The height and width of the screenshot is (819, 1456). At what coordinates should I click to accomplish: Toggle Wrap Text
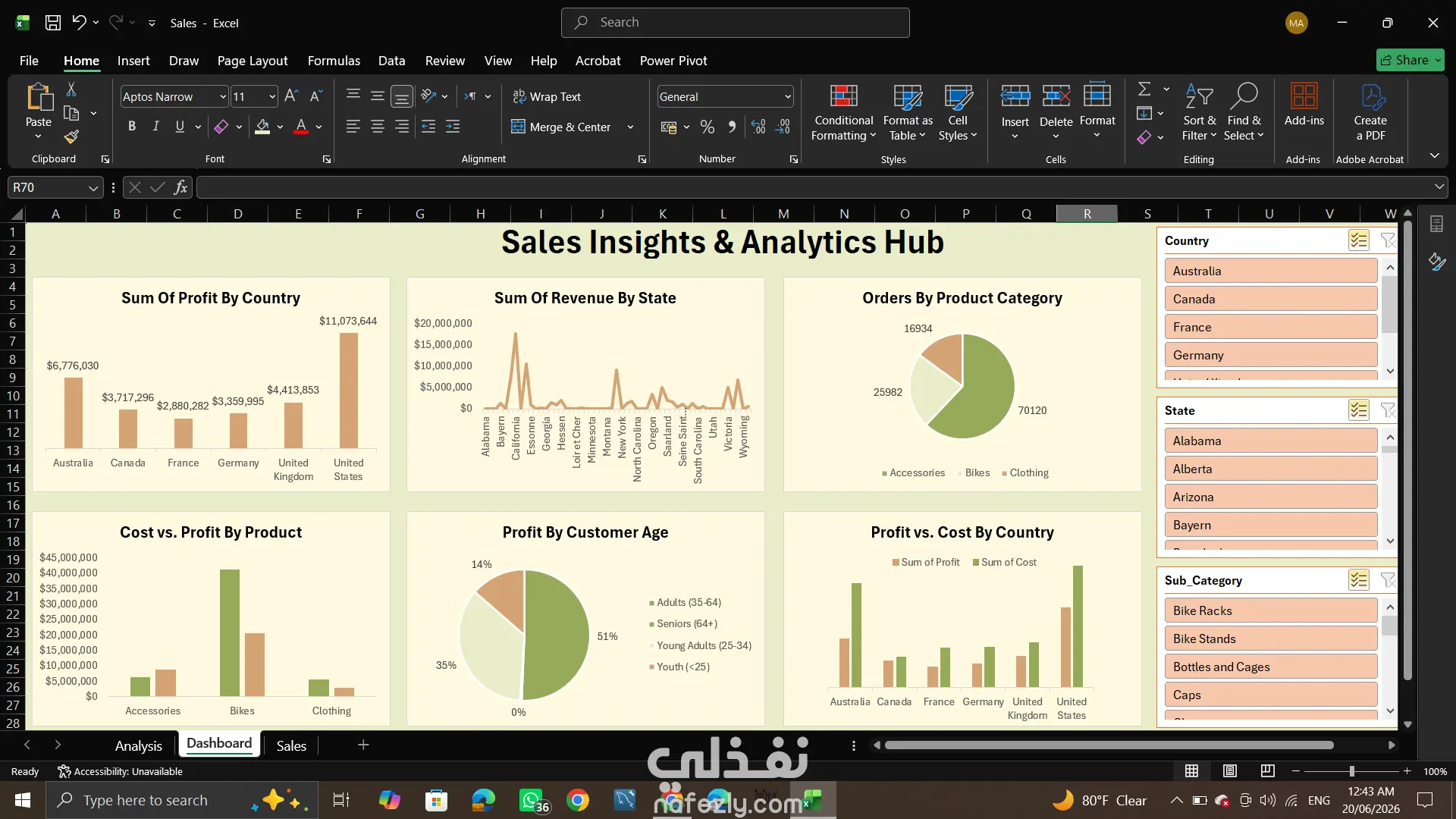[547, 96]
